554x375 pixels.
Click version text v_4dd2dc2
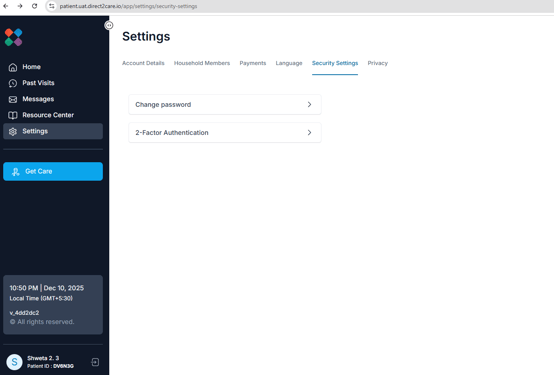point(24,313)
